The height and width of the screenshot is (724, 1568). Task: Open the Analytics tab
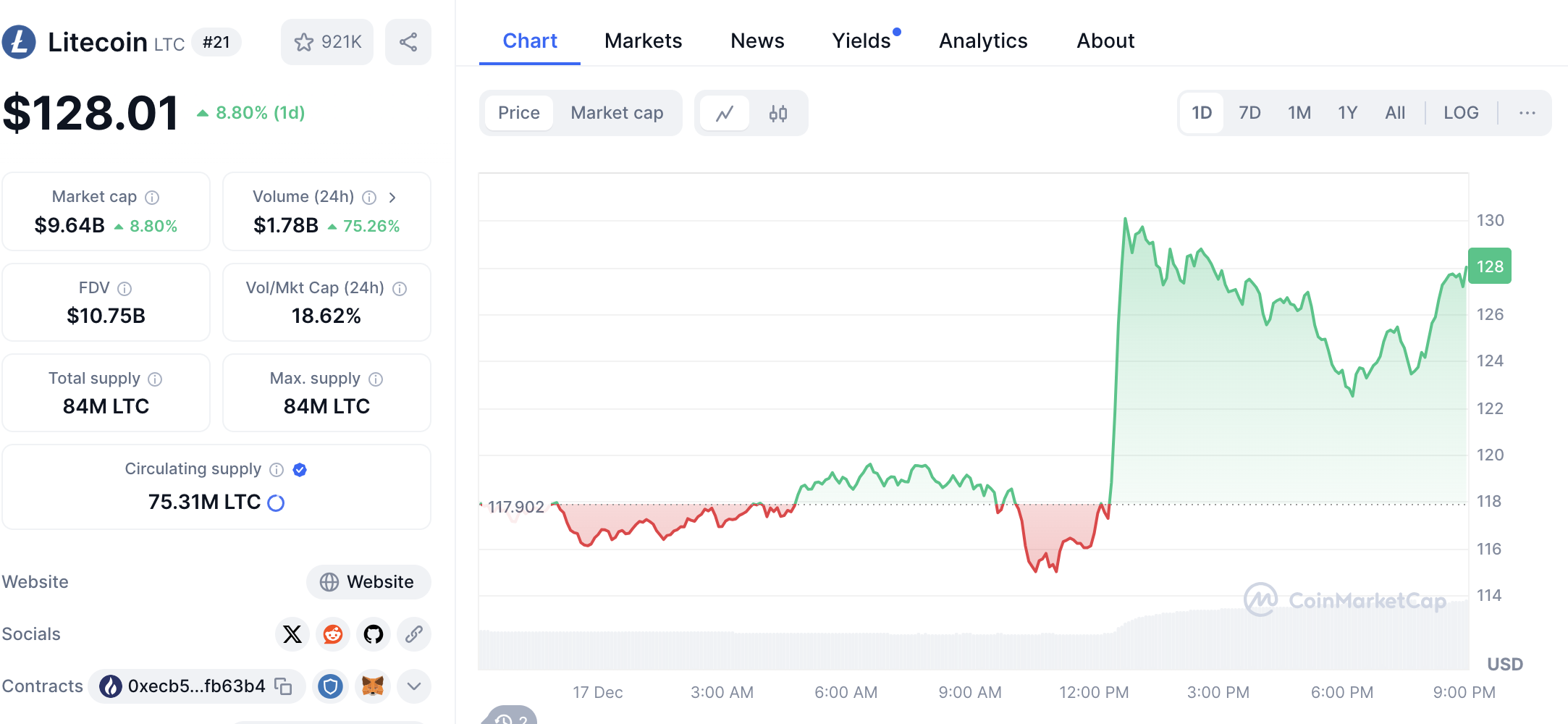pos(983,41)
